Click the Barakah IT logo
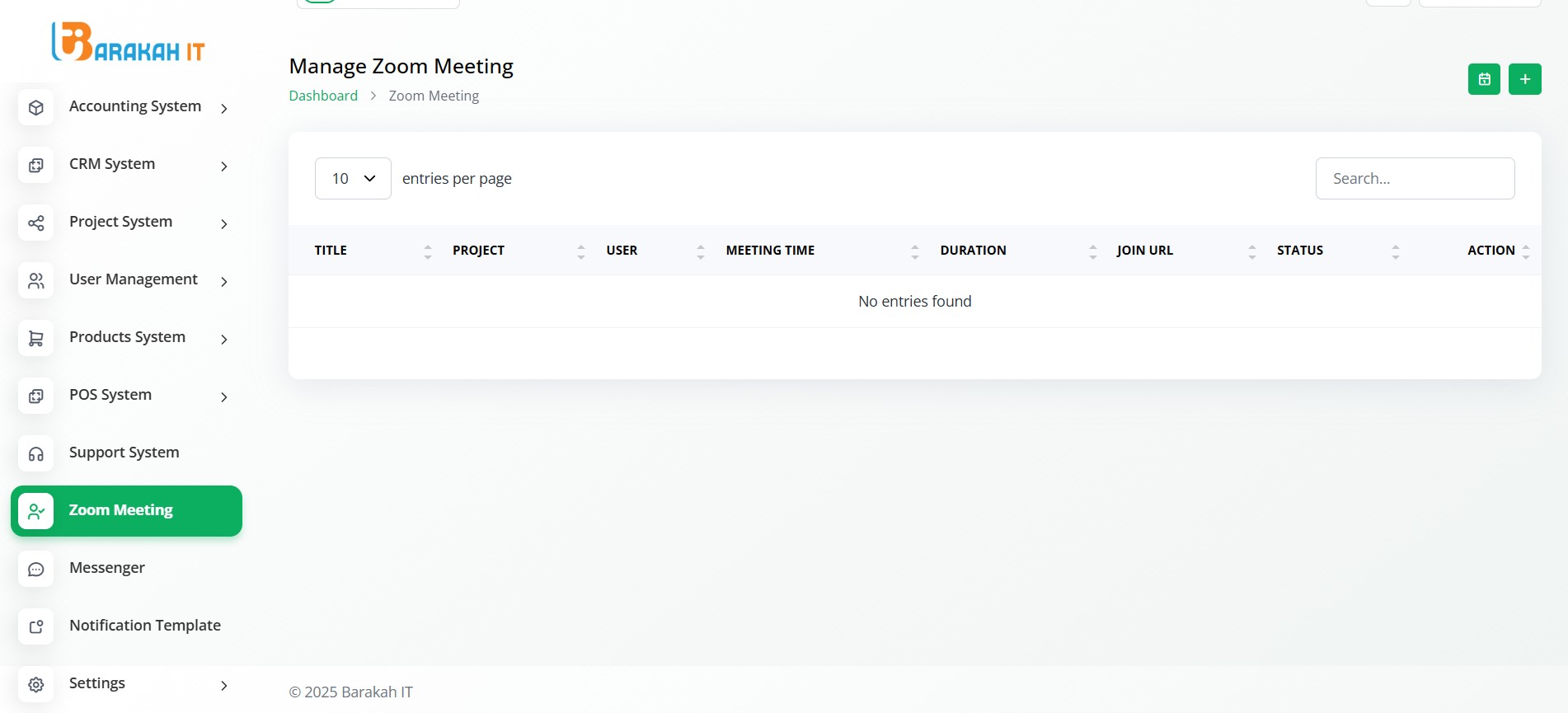1568x713 pixels. [x=128, y=43]
